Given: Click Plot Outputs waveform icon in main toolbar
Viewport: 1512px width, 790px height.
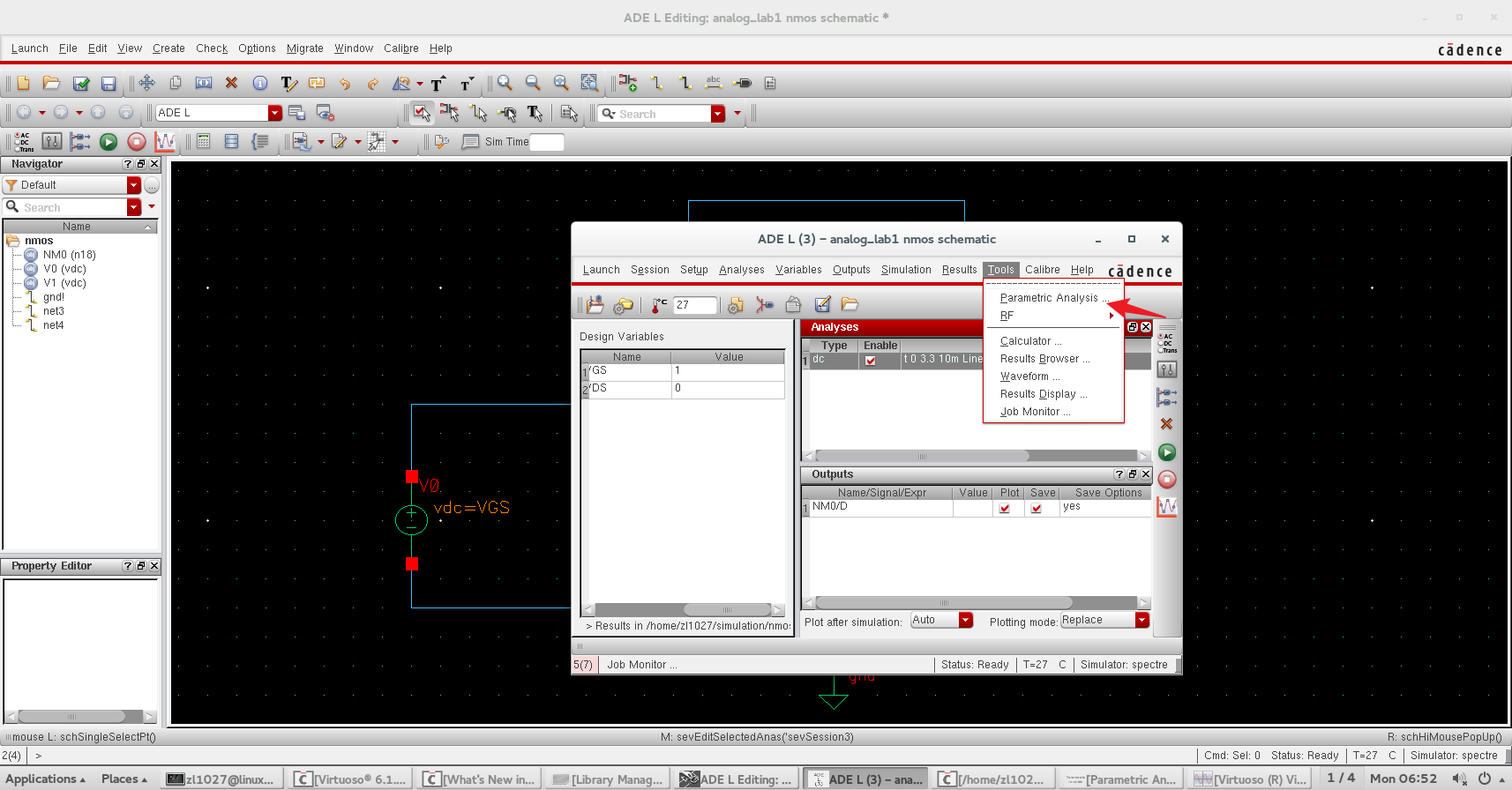Looking at the screenshot, I should (165, 141).
